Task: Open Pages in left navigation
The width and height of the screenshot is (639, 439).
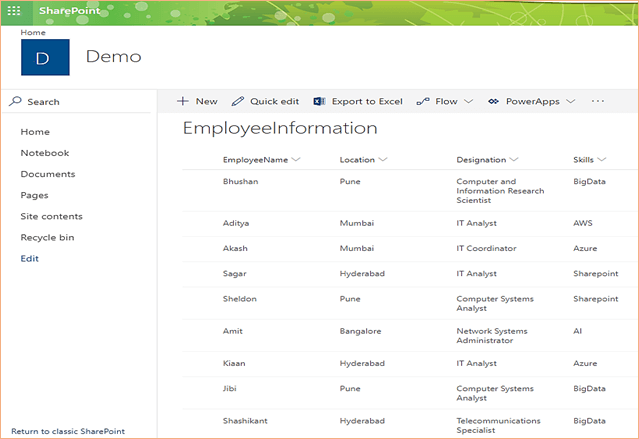Action: (x=34, y=195)
